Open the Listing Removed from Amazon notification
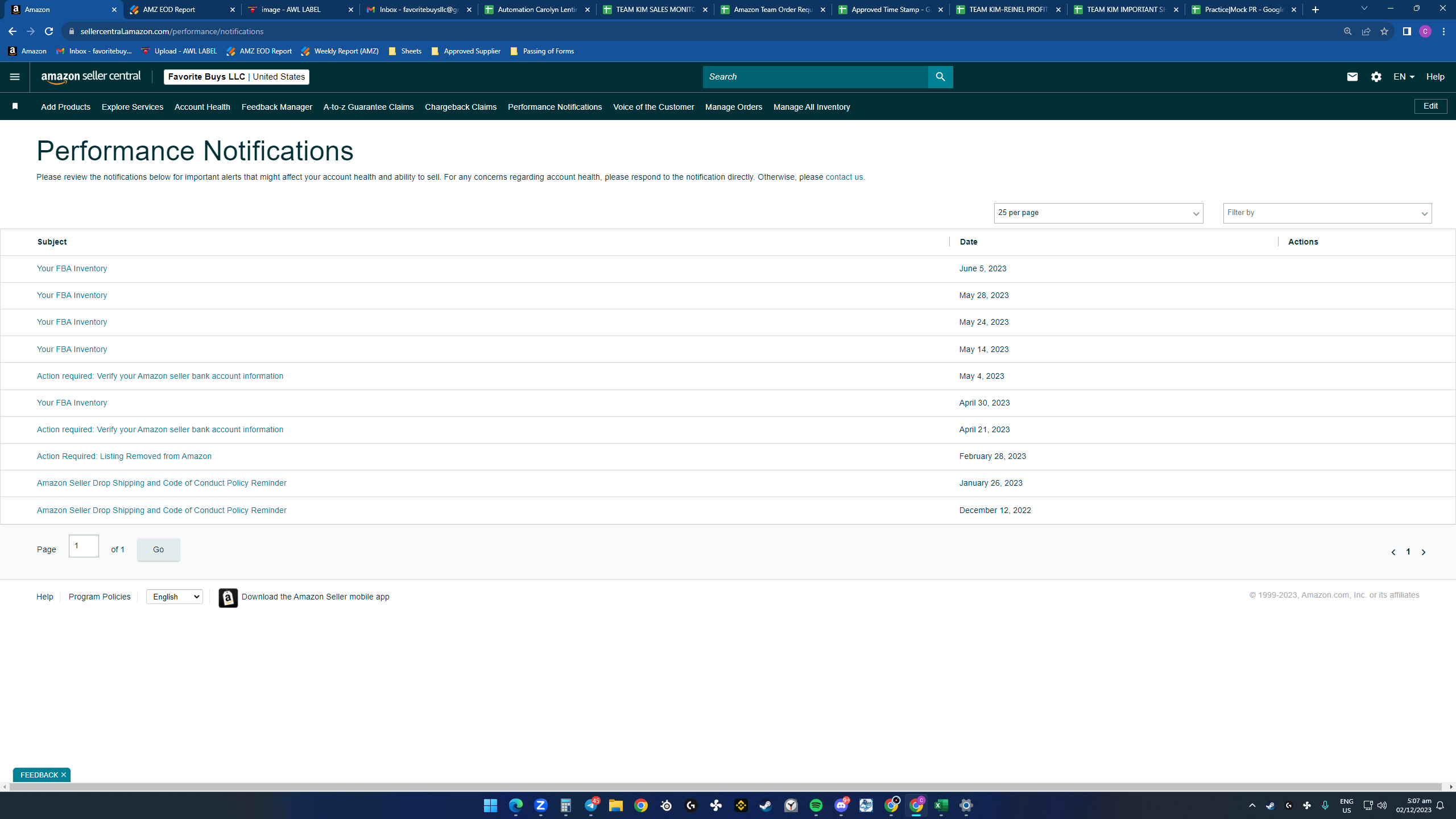This screenshot has height=819, width=1456. (x=124, y=456)
